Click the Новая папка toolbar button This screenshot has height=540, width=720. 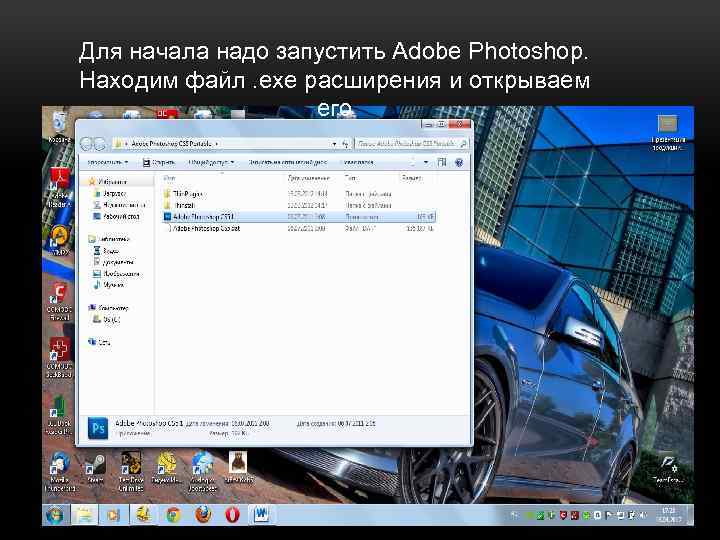tap(358, 162)
